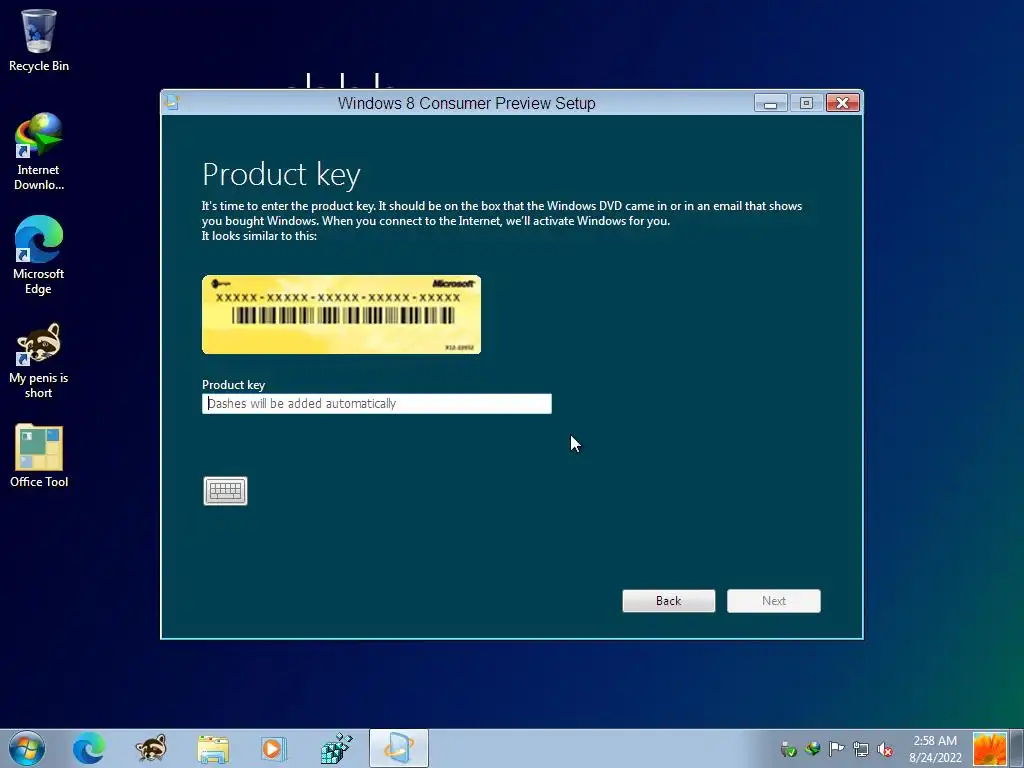Close the Windows 8 Consumer Preview Setup
This screenshot has width=1024, height=768.
pyautogui.click(x=842, y=103)
